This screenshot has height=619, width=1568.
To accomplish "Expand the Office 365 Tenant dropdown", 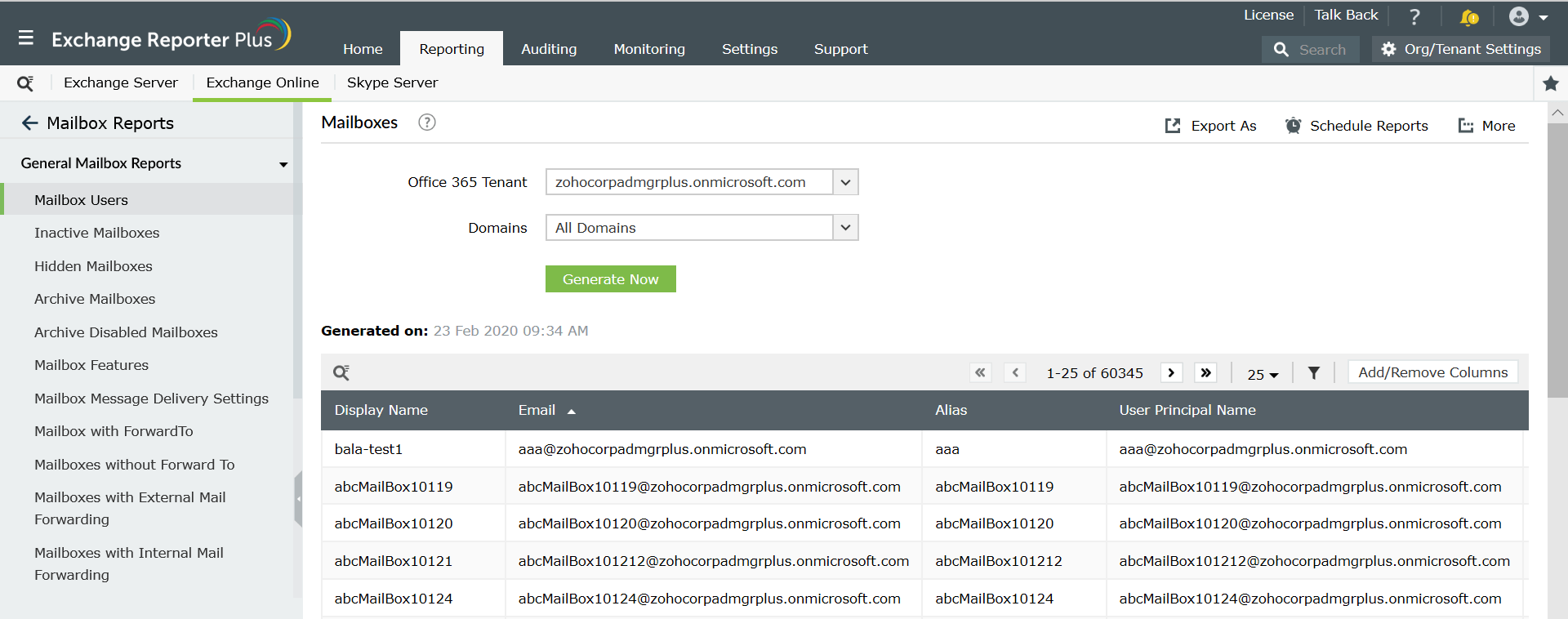I will coord(845,182).
